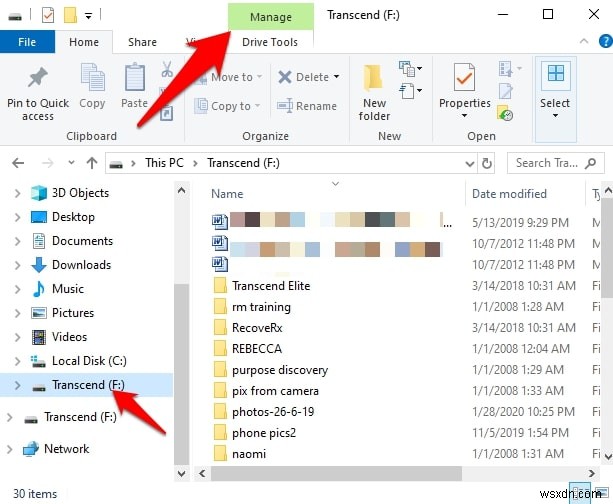Select Music in navigation pane

coord(68,289)
